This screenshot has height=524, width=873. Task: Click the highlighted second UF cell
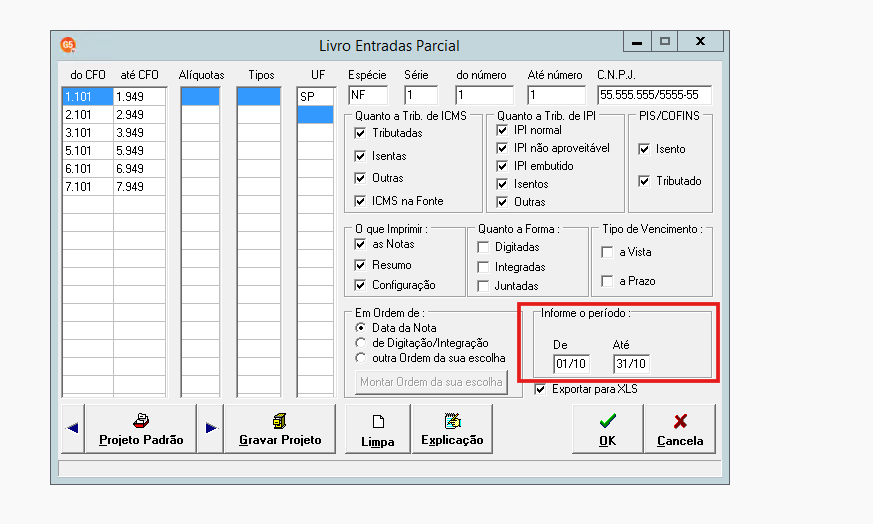coord(315,115)
